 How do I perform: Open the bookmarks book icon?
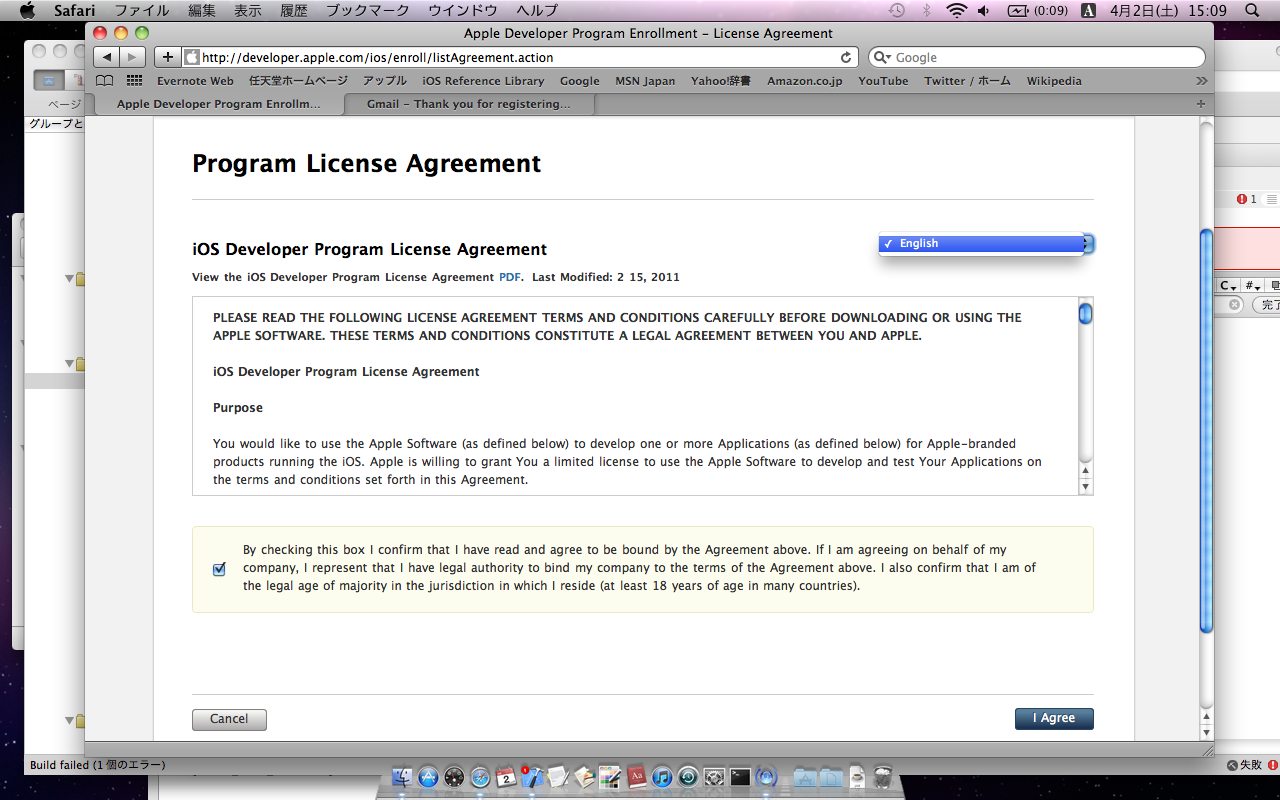click(x=105, y=81)
